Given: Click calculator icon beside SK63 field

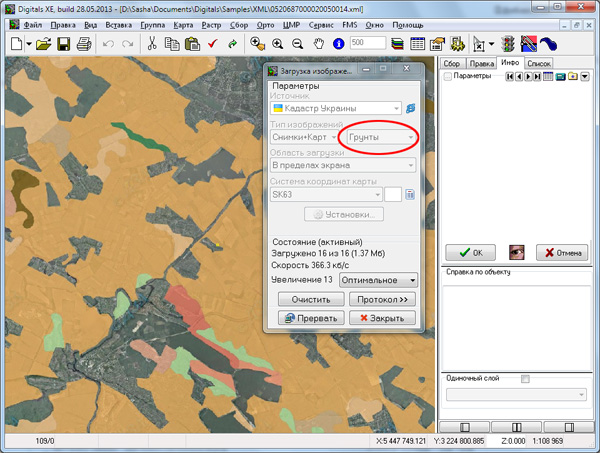Looking at the screenshot, I should [x=410, y=194].
